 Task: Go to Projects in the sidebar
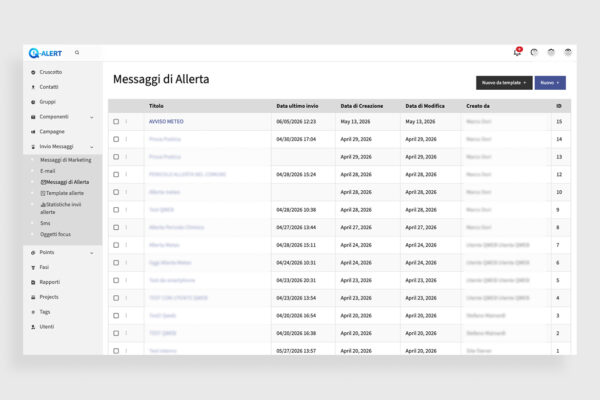tap(49, 297)
